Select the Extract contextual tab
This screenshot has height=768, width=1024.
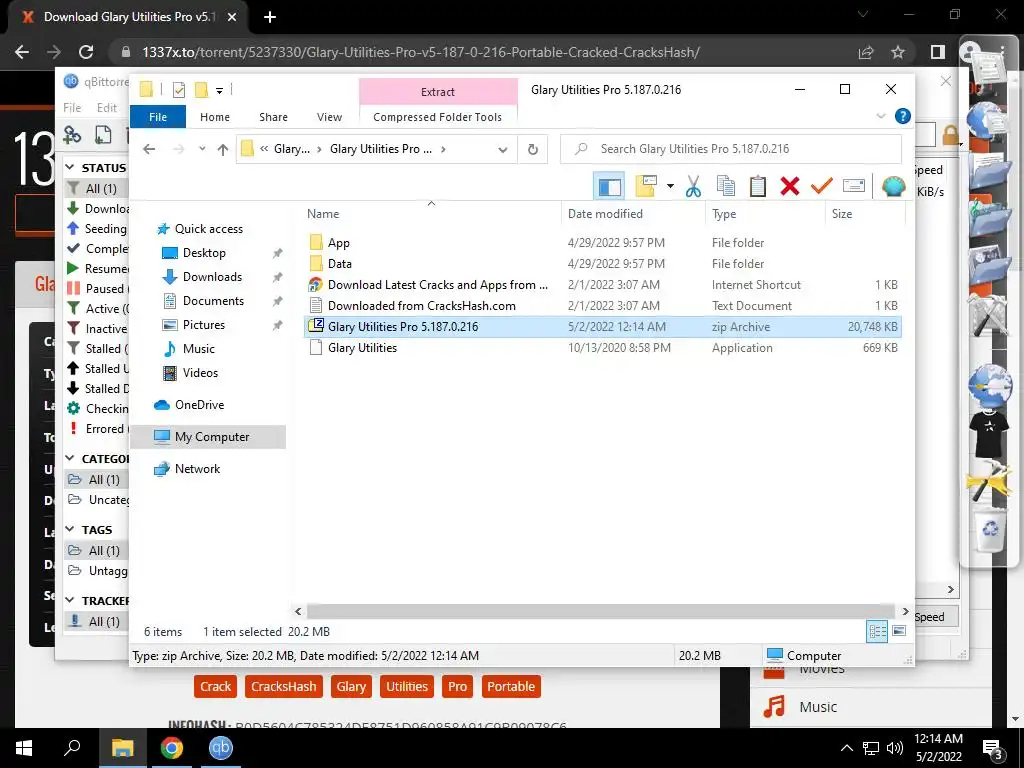(438, 92)
